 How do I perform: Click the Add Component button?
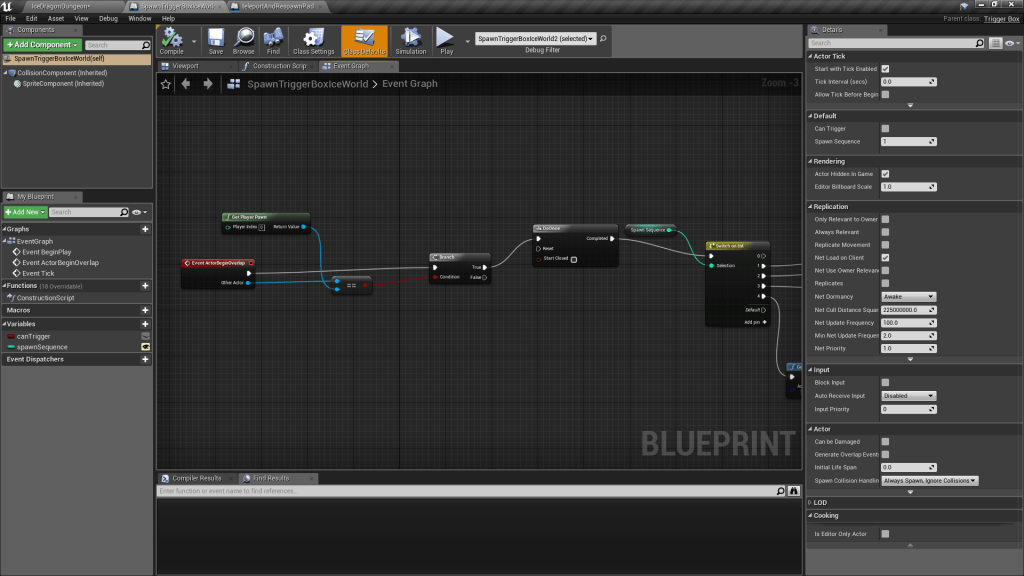[41, 45]
